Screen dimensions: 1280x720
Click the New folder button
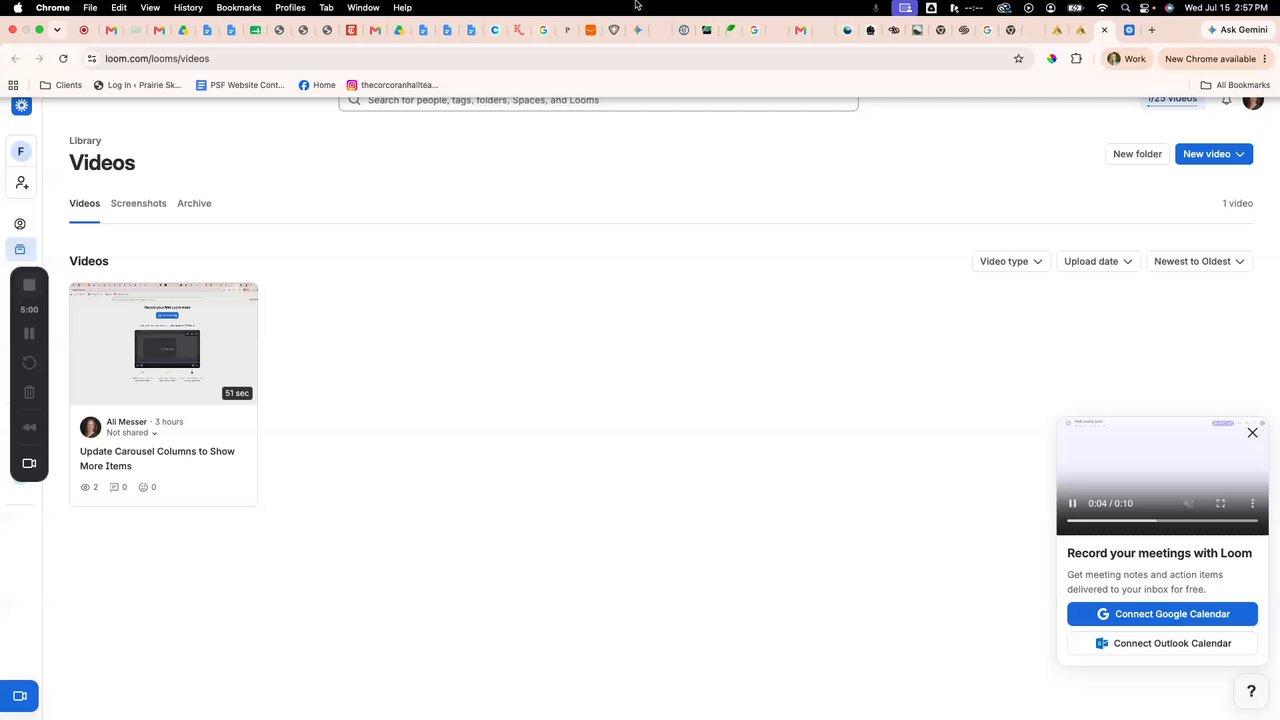click(1137, 154)
